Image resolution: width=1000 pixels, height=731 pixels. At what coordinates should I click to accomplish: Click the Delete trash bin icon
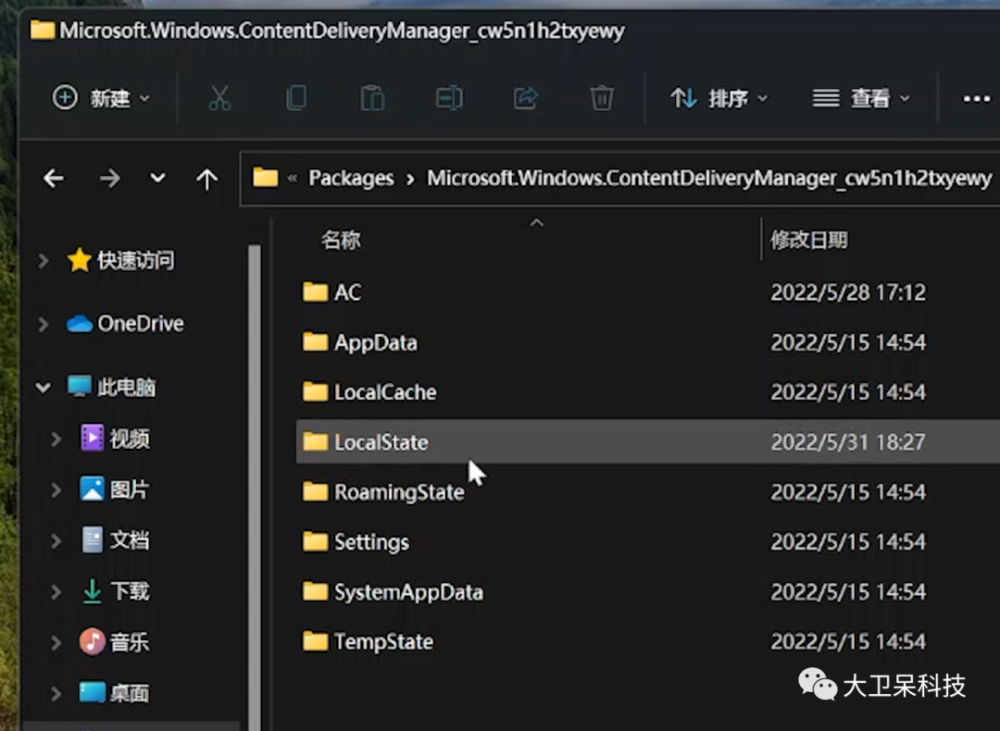pos(601,98)
